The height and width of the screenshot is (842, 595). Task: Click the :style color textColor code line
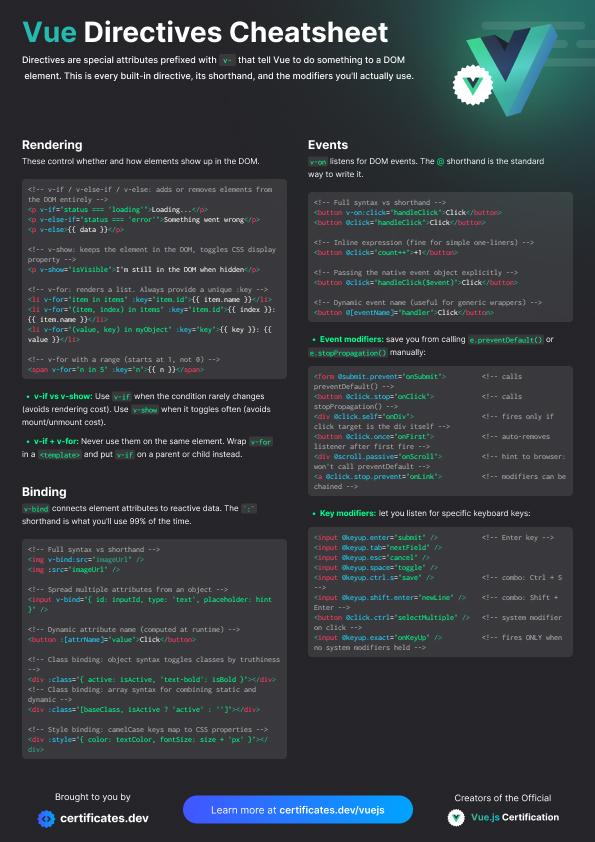point(148,744)
